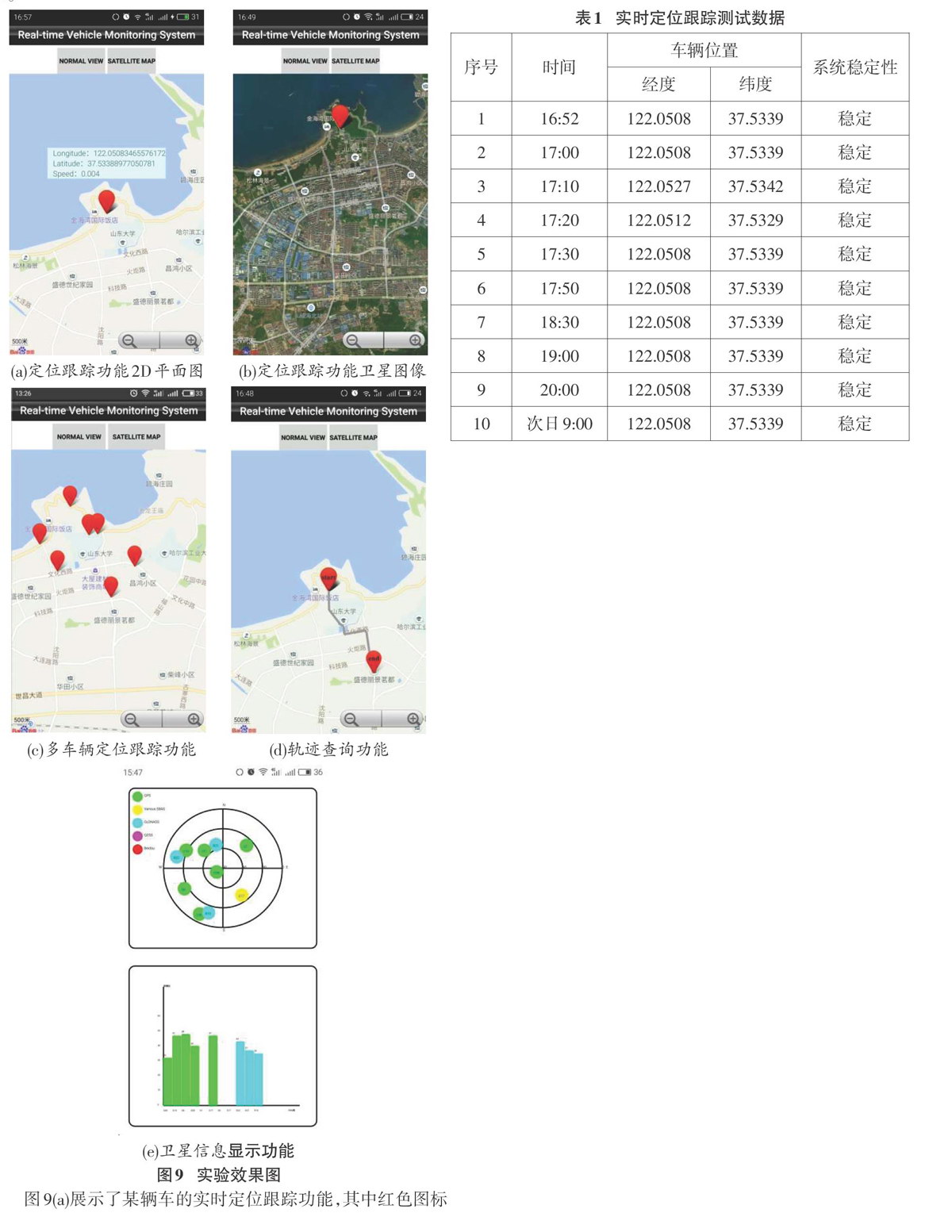Click the 系统稳定性 column header
This screenshot has height=1232, width=952.
pyautogui.click(x=855, y=67)
